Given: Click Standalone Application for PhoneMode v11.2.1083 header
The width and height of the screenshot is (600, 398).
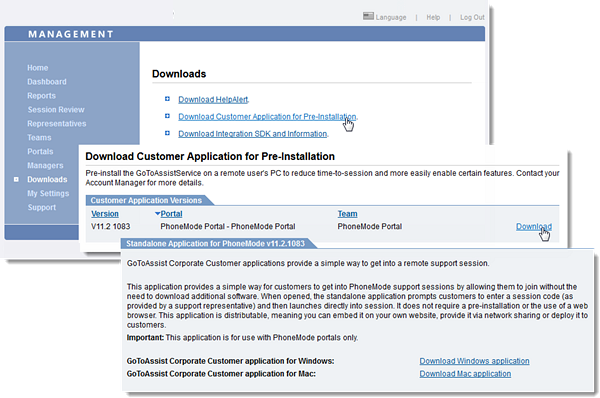Looking at the screenshot, I should tap(215, 243).
